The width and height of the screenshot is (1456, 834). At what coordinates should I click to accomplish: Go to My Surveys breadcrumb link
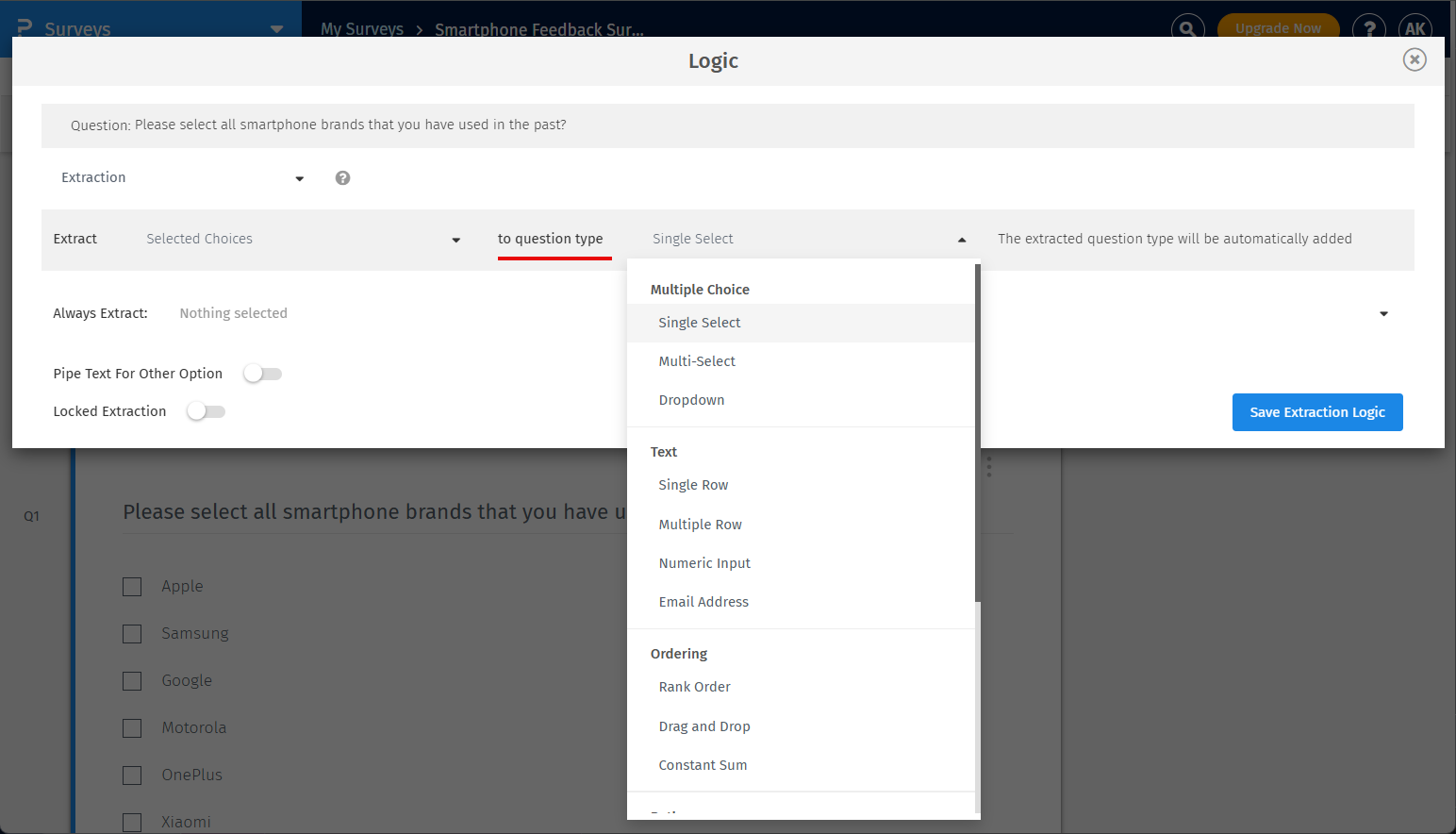point(362,29)
